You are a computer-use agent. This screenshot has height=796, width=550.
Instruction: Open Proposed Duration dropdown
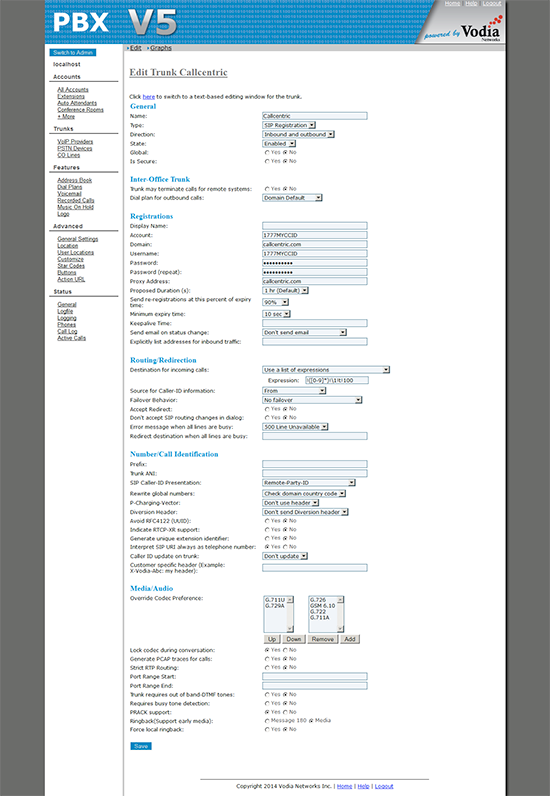tap(285, 290)
